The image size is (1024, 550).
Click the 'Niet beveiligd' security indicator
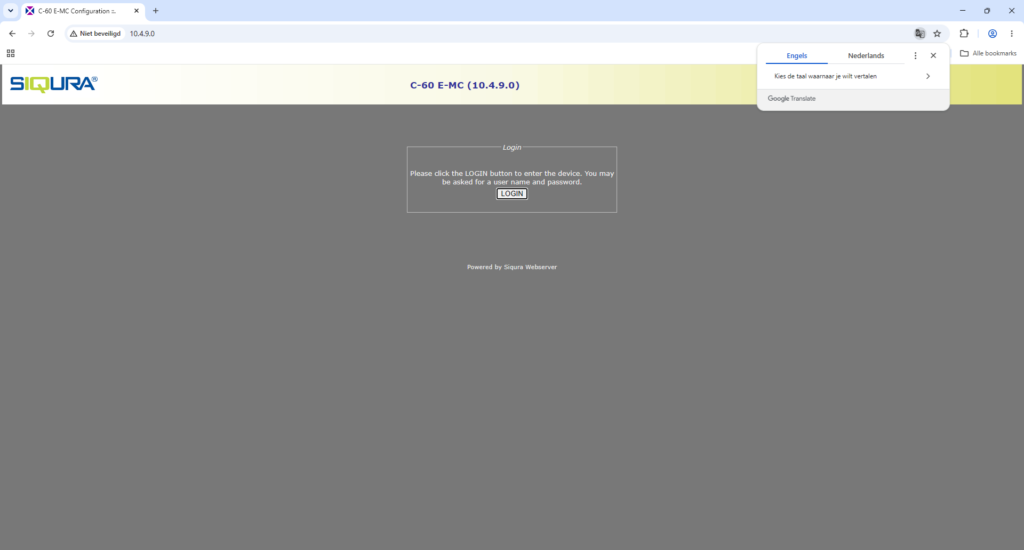(95, 33)
